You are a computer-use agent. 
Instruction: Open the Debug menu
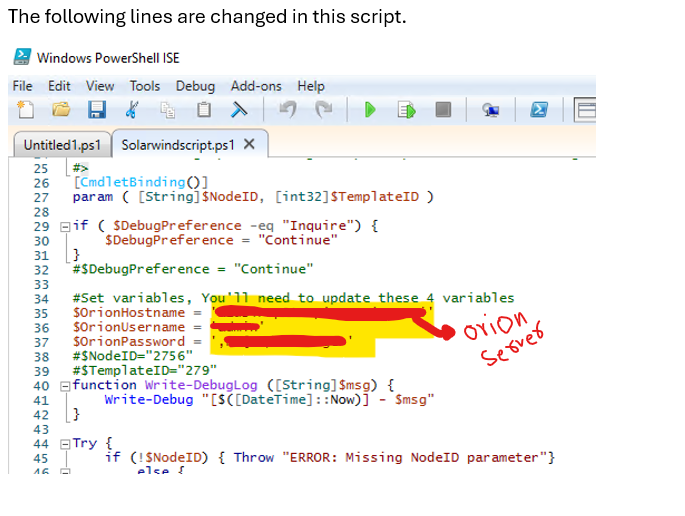click(195, 86)
